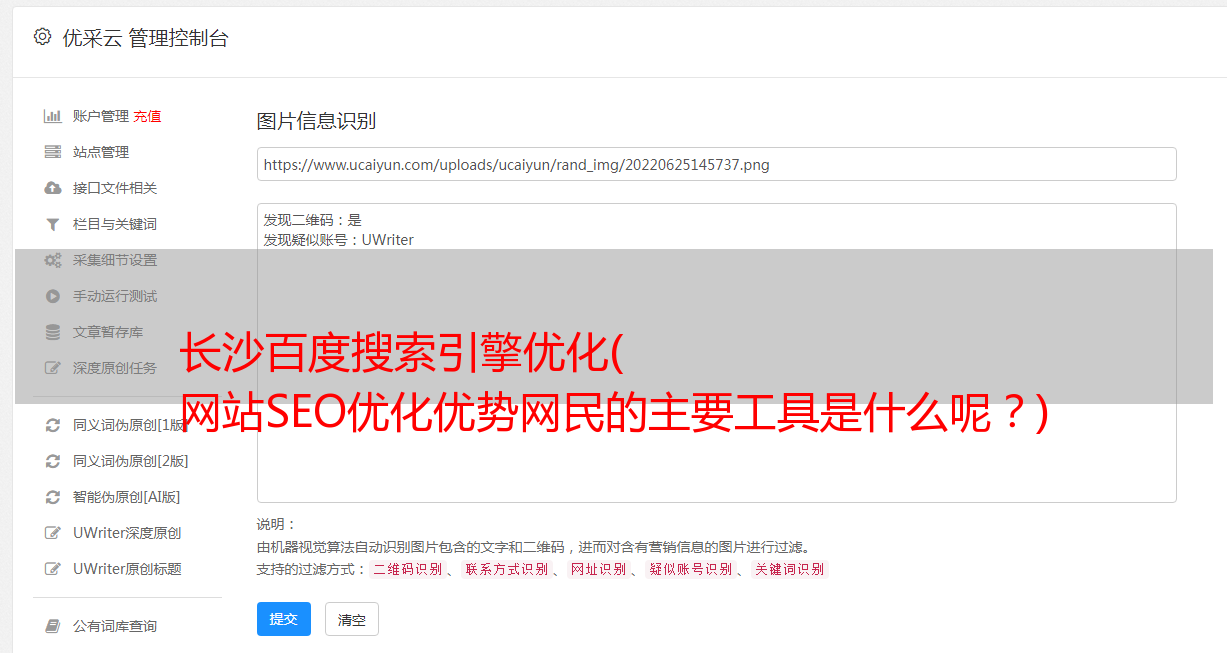Viewport: 1227px width, 653px height.
Task: Click the 优采云 管理控制台 title
Action: coord(145,38)
